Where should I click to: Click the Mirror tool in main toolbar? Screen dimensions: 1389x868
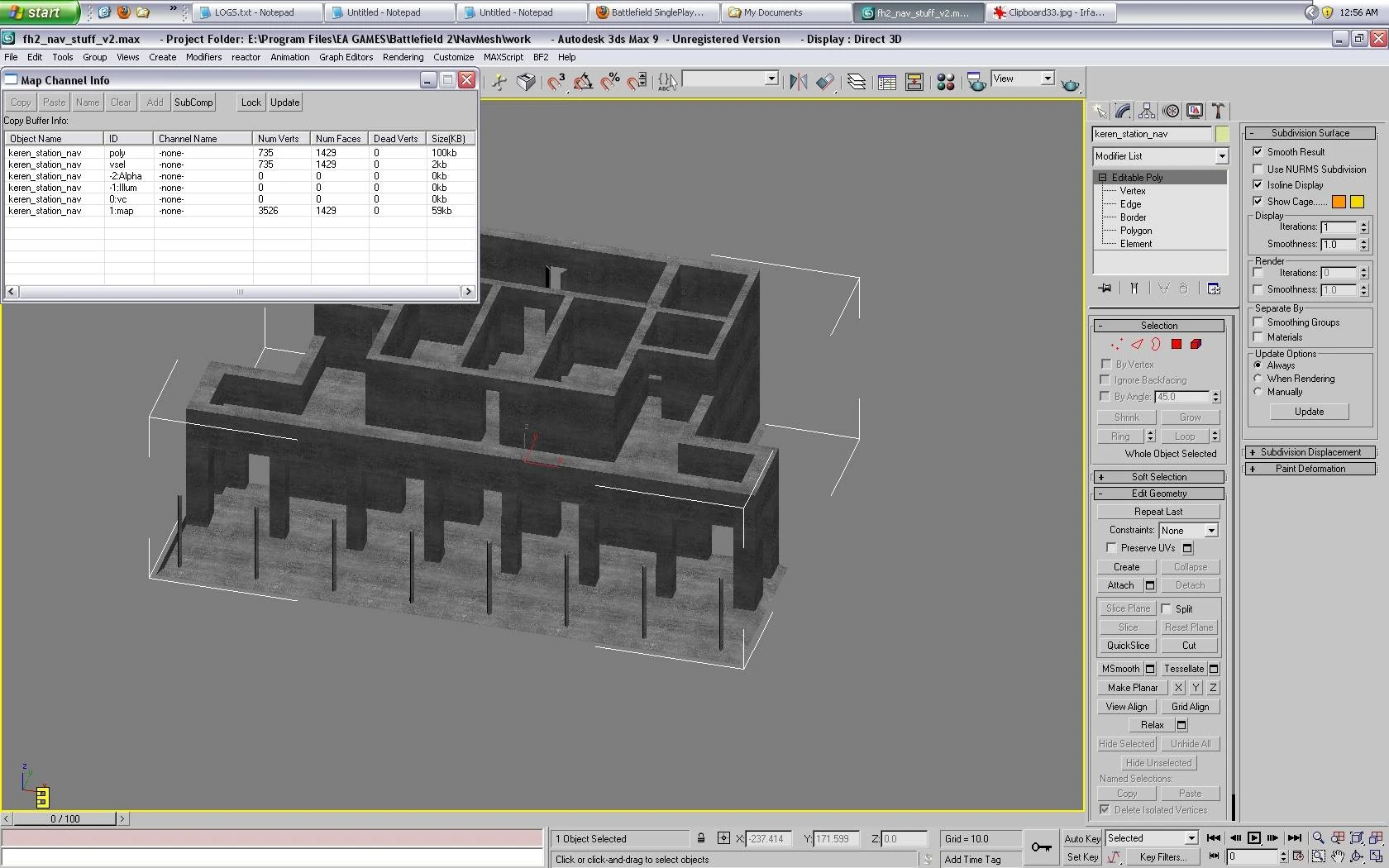(x=798, y=81)
